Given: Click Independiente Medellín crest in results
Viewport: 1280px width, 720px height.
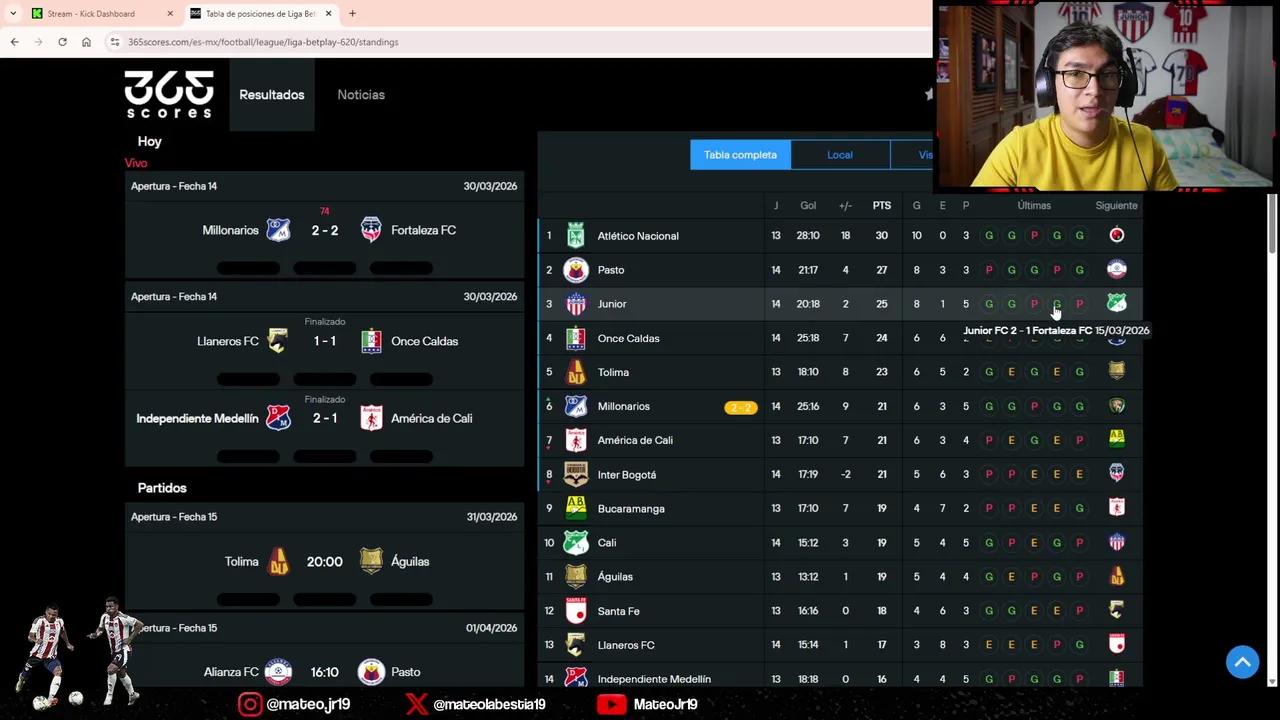Looking at the screenshot, I should [278, 418].
